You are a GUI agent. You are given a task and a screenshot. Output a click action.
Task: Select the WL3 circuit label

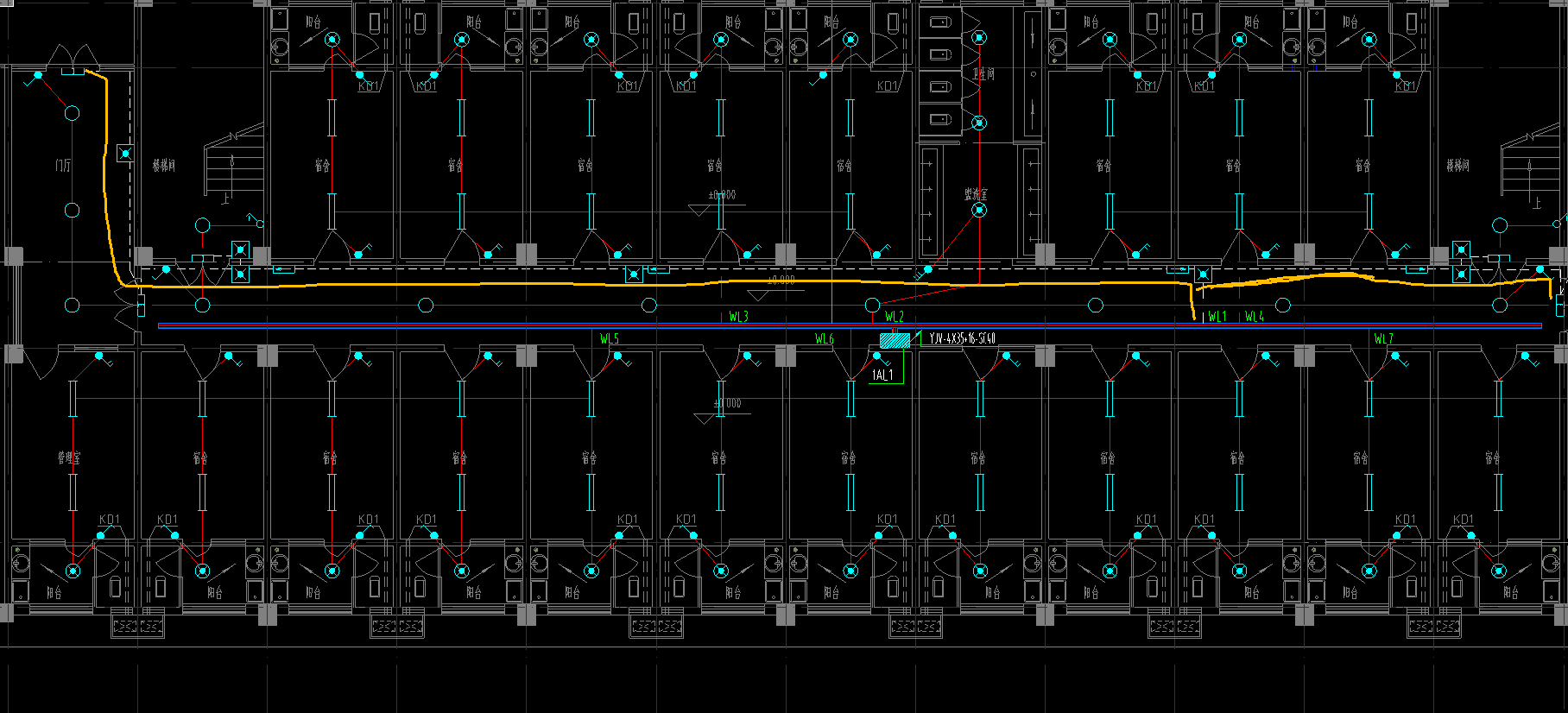tap(738, 317)
